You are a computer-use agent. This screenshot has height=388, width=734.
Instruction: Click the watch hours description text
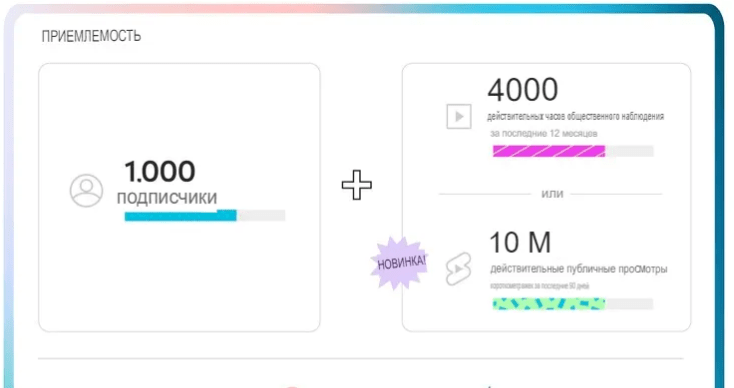coord(575,116)
